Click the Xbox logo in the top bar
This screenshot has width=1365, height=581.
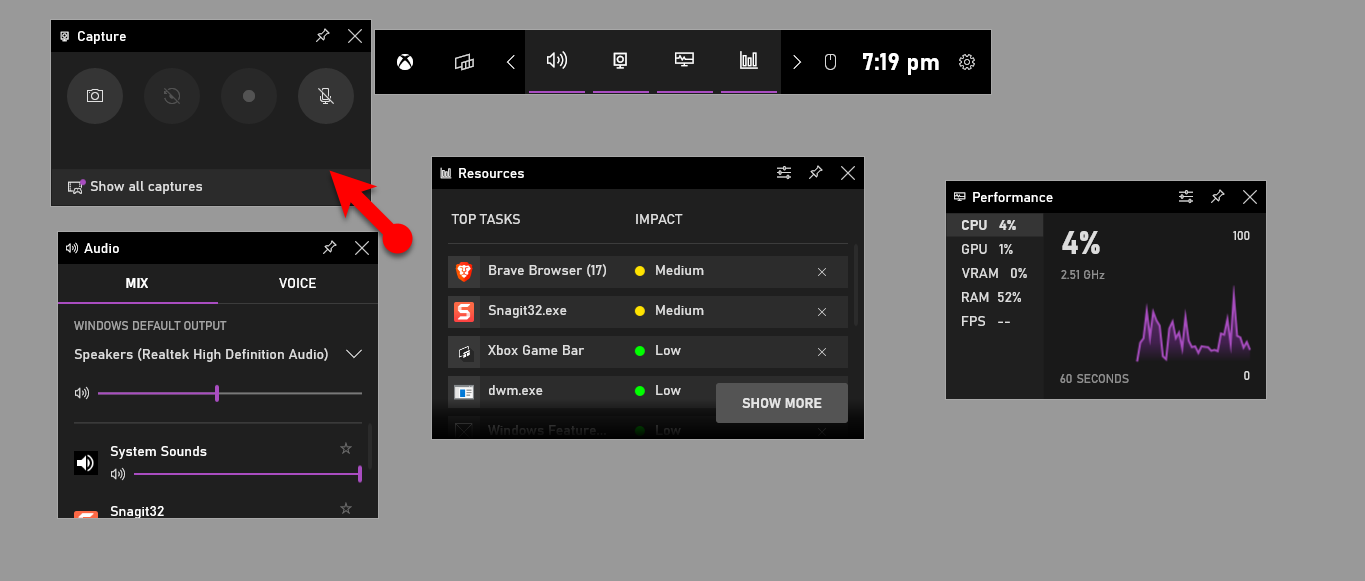405,62
